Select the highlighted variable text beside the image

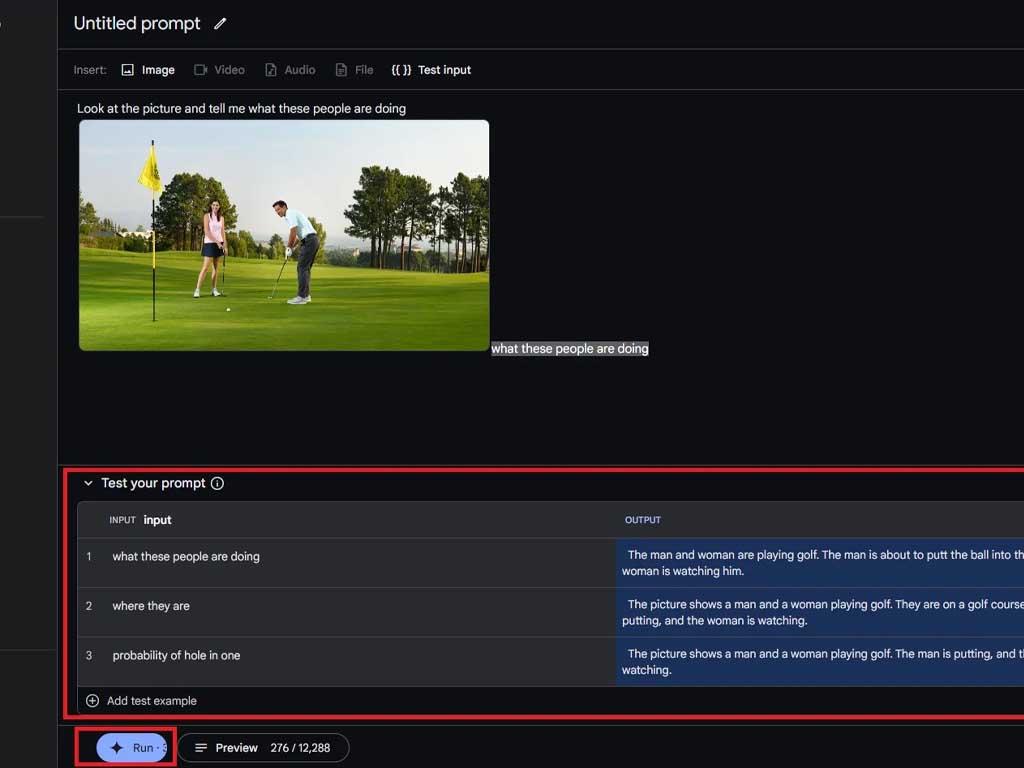tap(569, 349)
